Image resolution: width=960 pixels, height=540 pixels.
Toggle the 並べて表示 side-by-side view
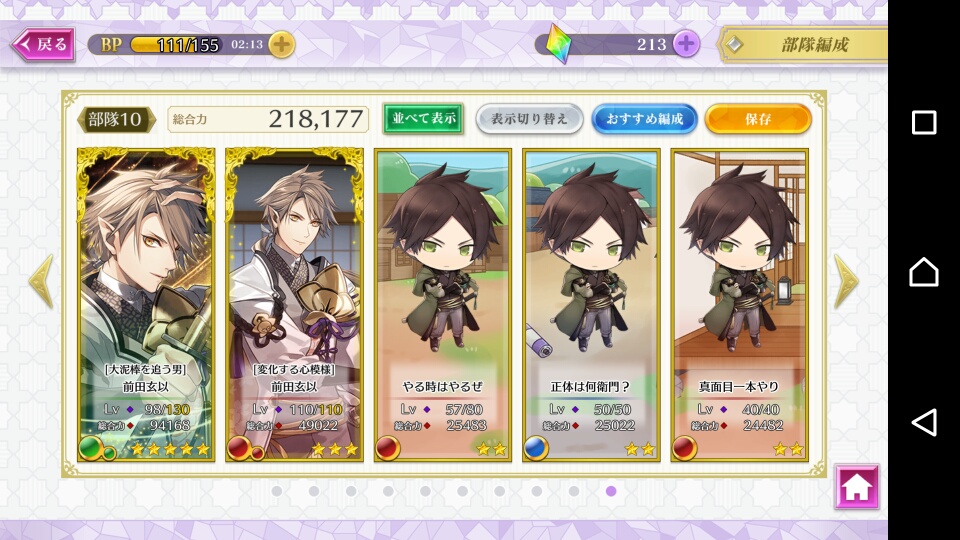pyautogui.click(x=423, y=118)
